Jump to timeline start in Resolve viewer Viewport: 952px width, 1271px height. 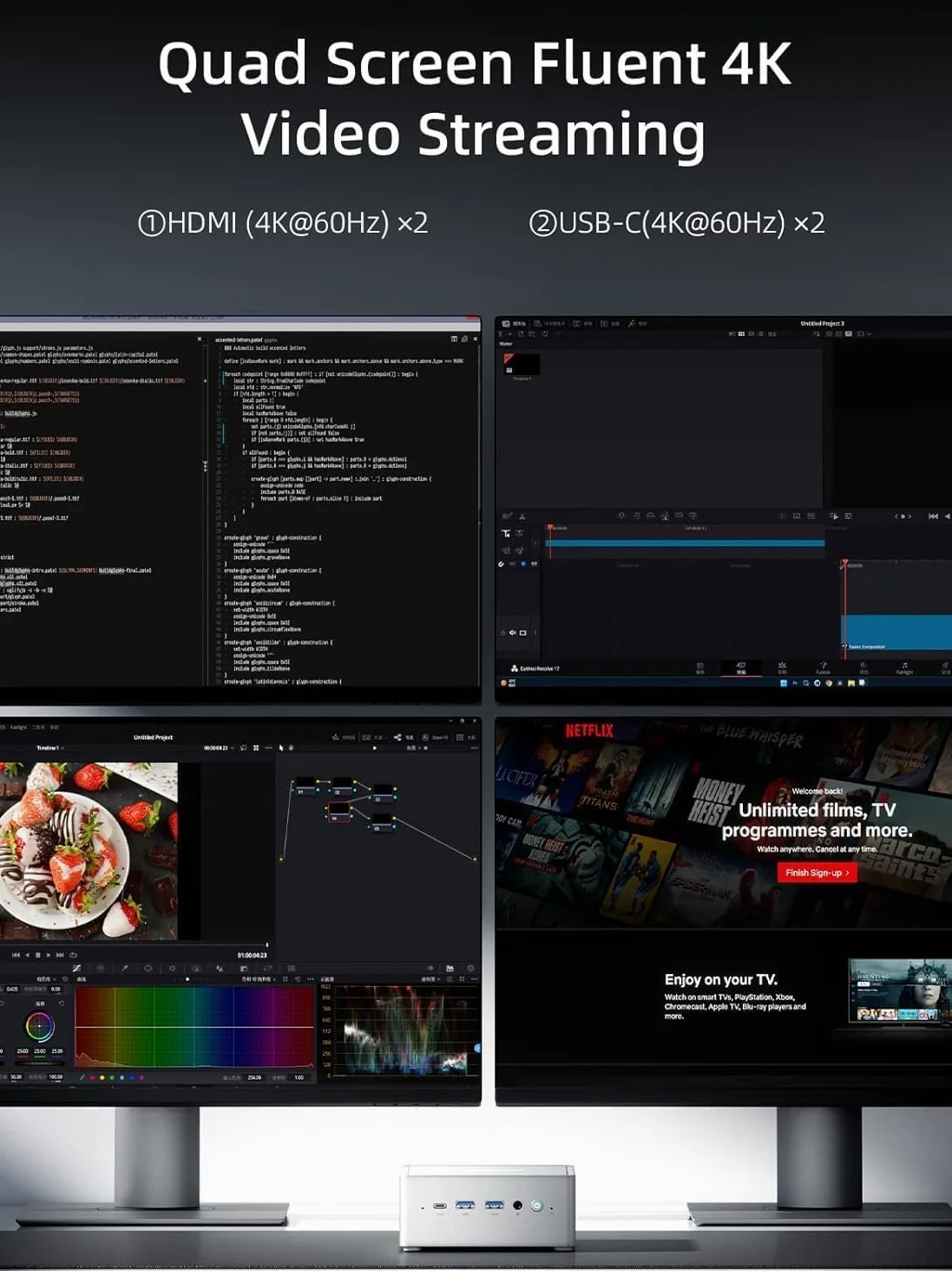point(933,516)
